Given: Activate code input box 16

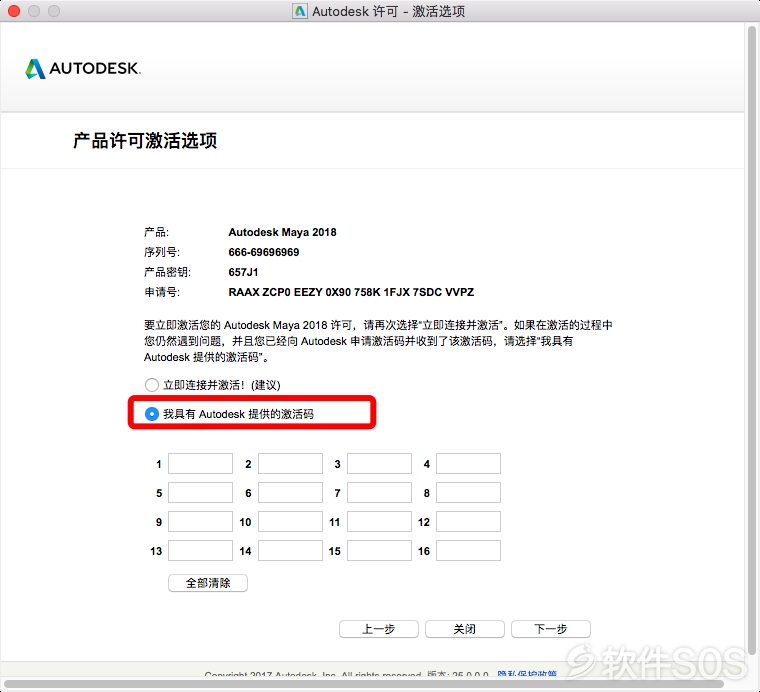Looking at the screenshot, I should pos(468,551).
